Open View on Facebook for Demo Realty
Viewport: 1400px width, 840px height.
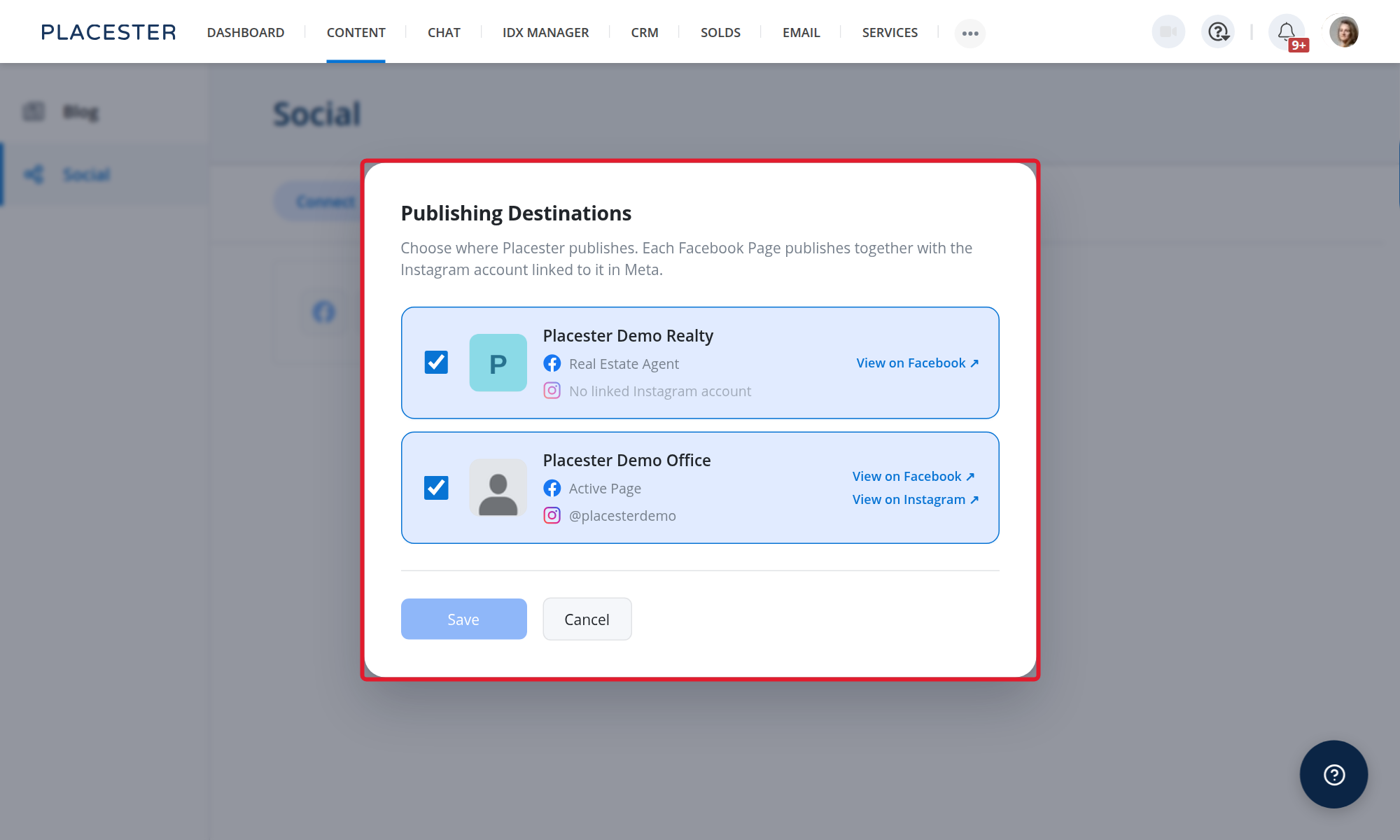click(x=918, y=363)
